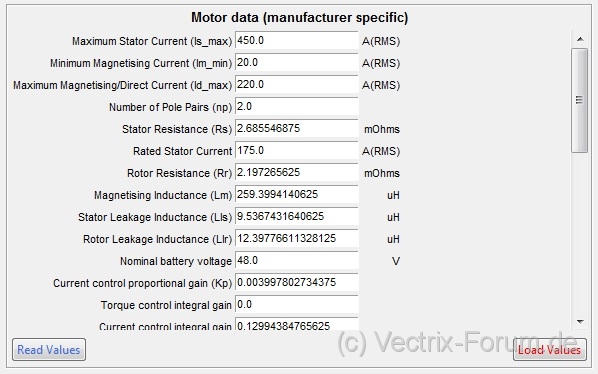Focus the Rotor Resistance (Rr) field
The image size is (598, 374).
coord(297,172)
